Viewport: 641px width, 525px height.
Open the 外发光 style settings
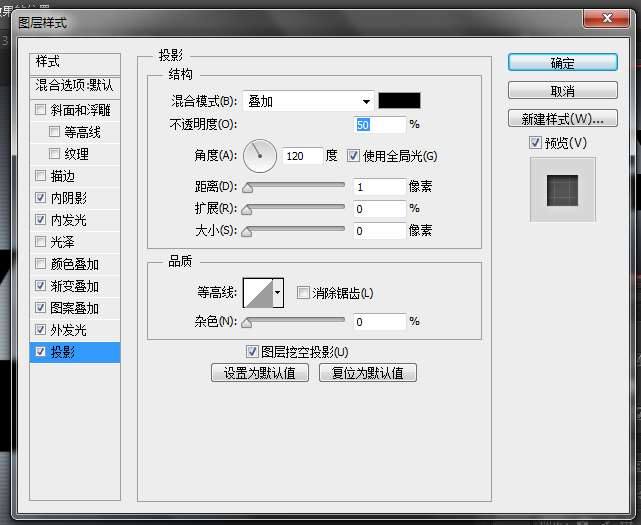69,330
